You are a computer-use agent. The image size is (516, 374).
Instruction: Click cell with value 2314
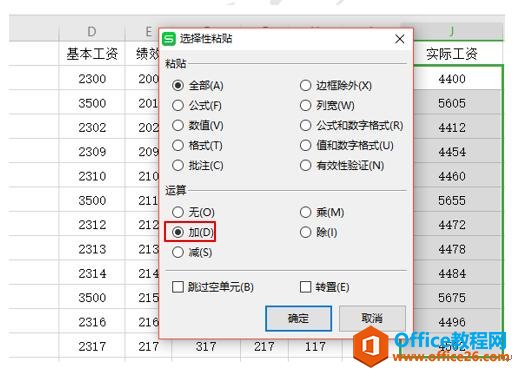[92, 274]
